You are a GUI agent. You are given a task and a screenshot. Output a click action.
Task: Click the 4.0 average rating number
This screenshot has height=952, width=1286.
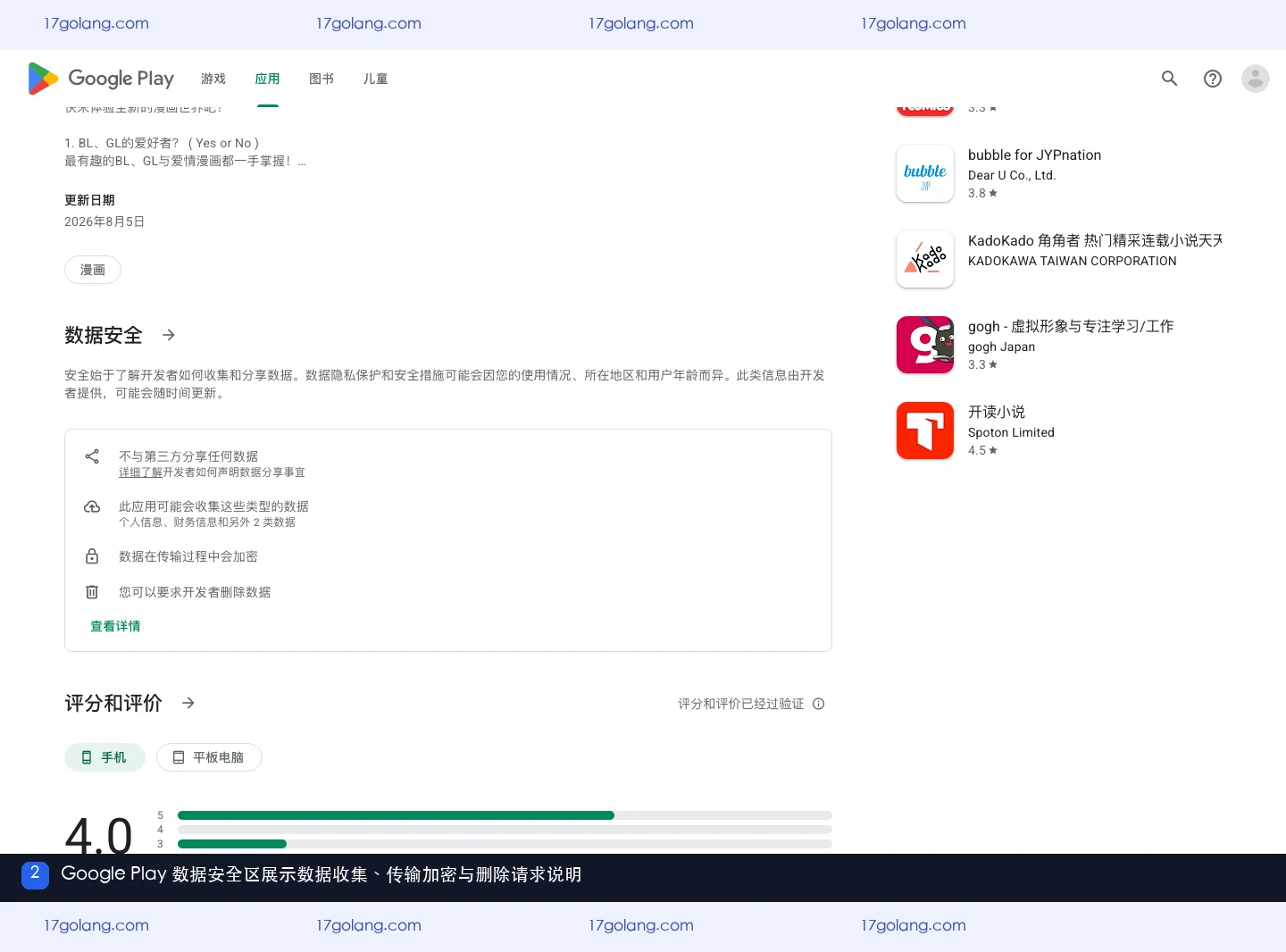tap(98, 834)
